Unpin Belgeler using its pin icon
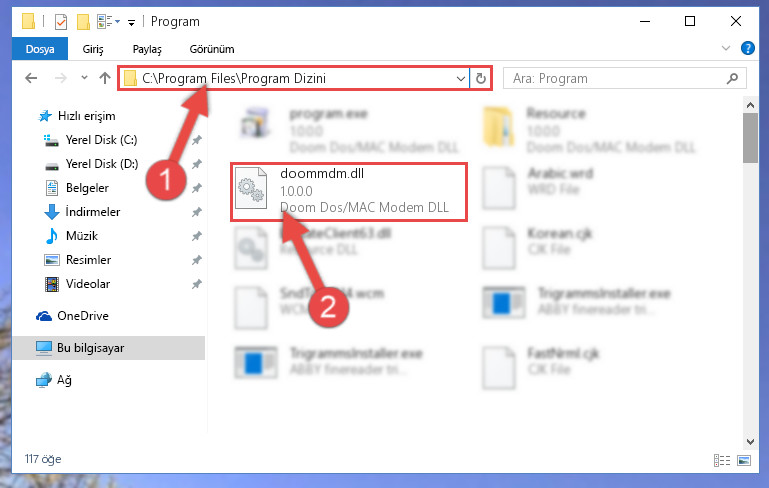Image resolution: width=769 pixels, height=488 pixels. 197,188
